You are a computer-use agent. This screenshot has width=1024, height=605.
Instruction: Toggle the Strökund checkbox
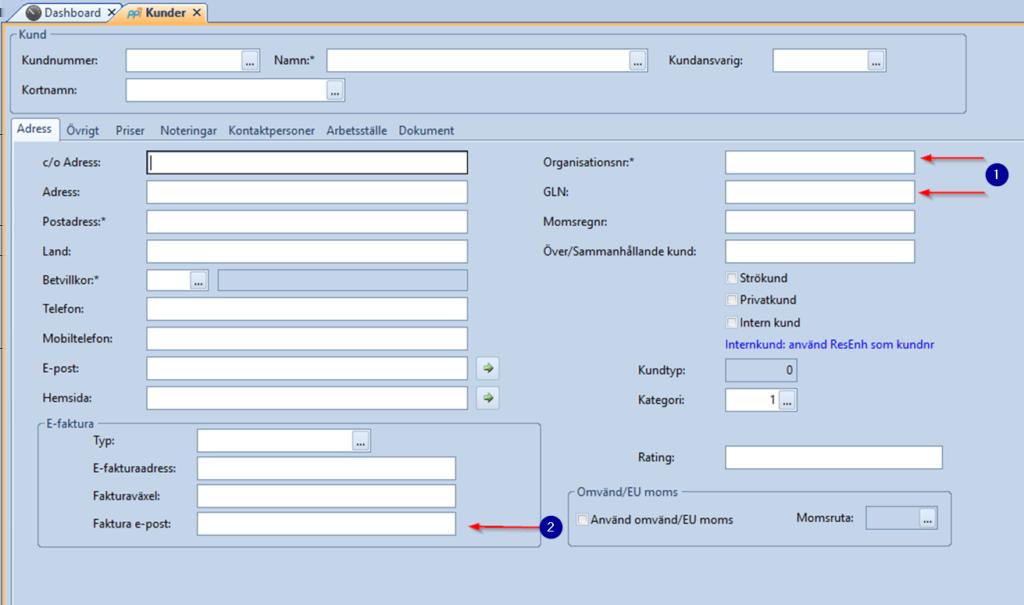click(731, 278)
